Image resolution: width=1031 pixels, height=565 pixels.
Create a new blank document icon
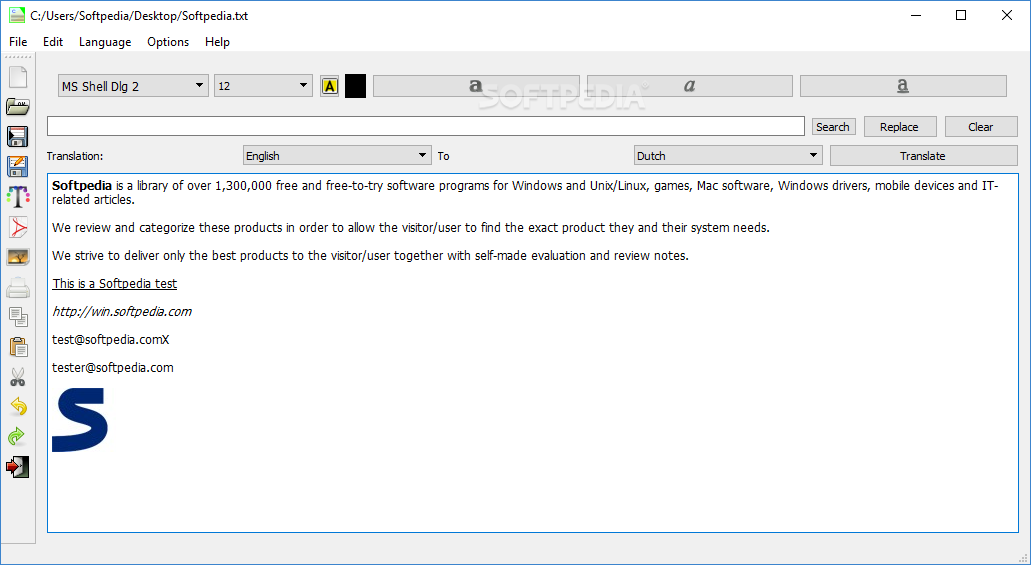click(18, 77)
